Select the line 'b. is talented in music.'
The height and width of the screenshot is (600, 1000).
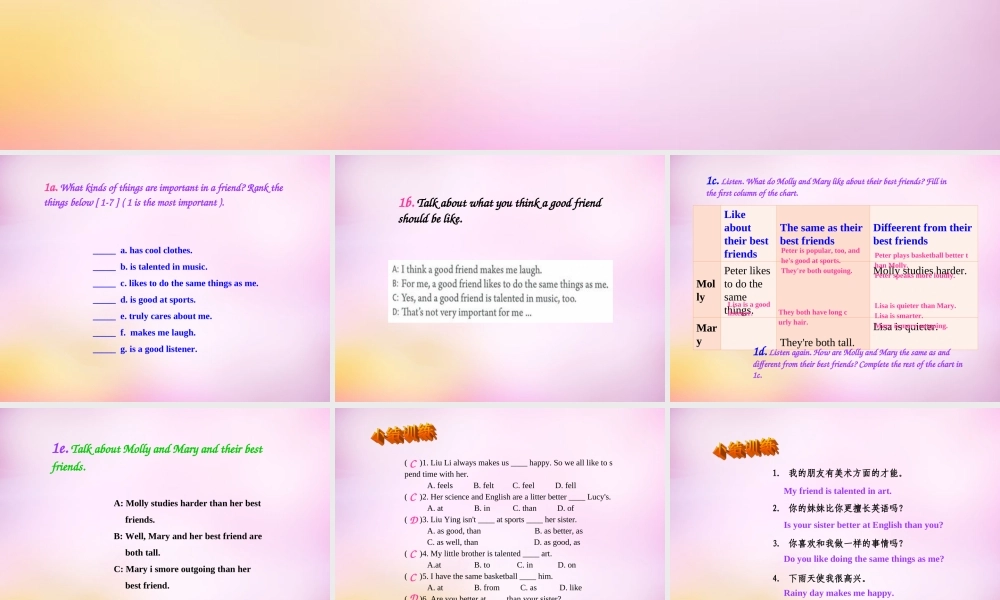coord(163,267)
